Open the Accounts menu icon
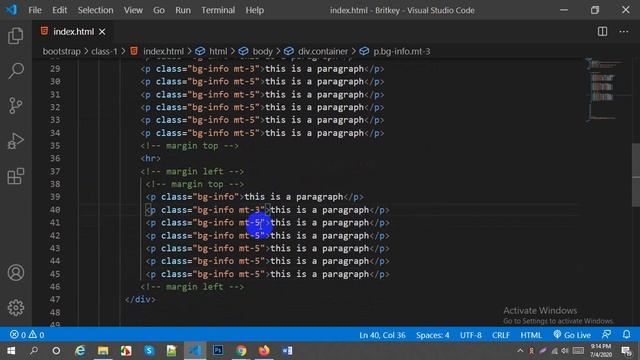 16,273
